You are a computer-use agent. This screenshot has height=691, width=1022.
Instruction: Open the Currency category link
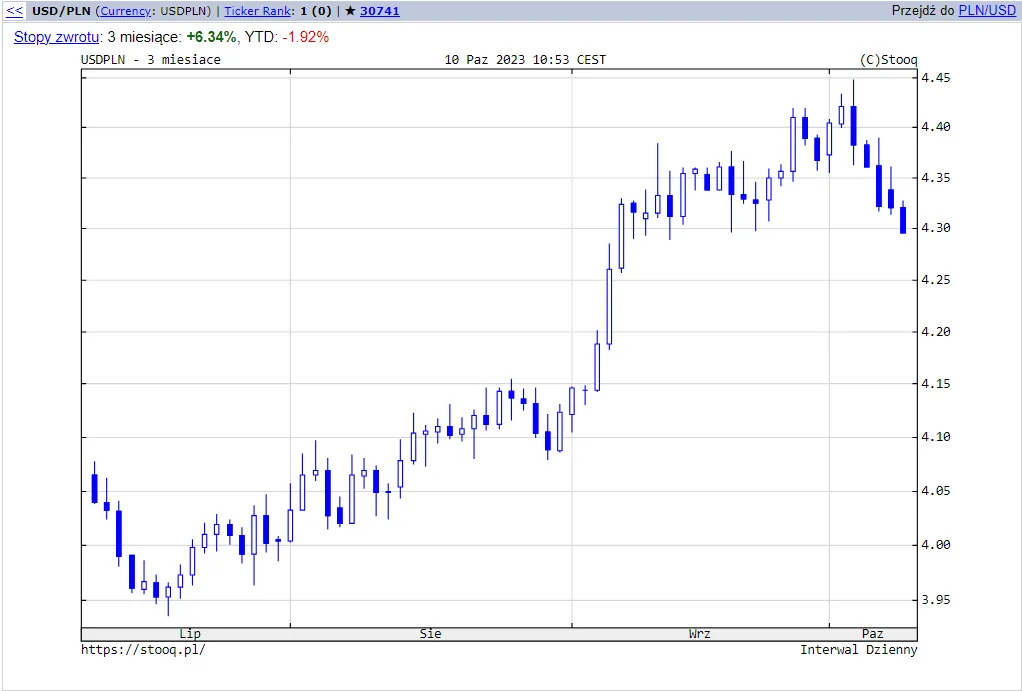coord(125,11)
